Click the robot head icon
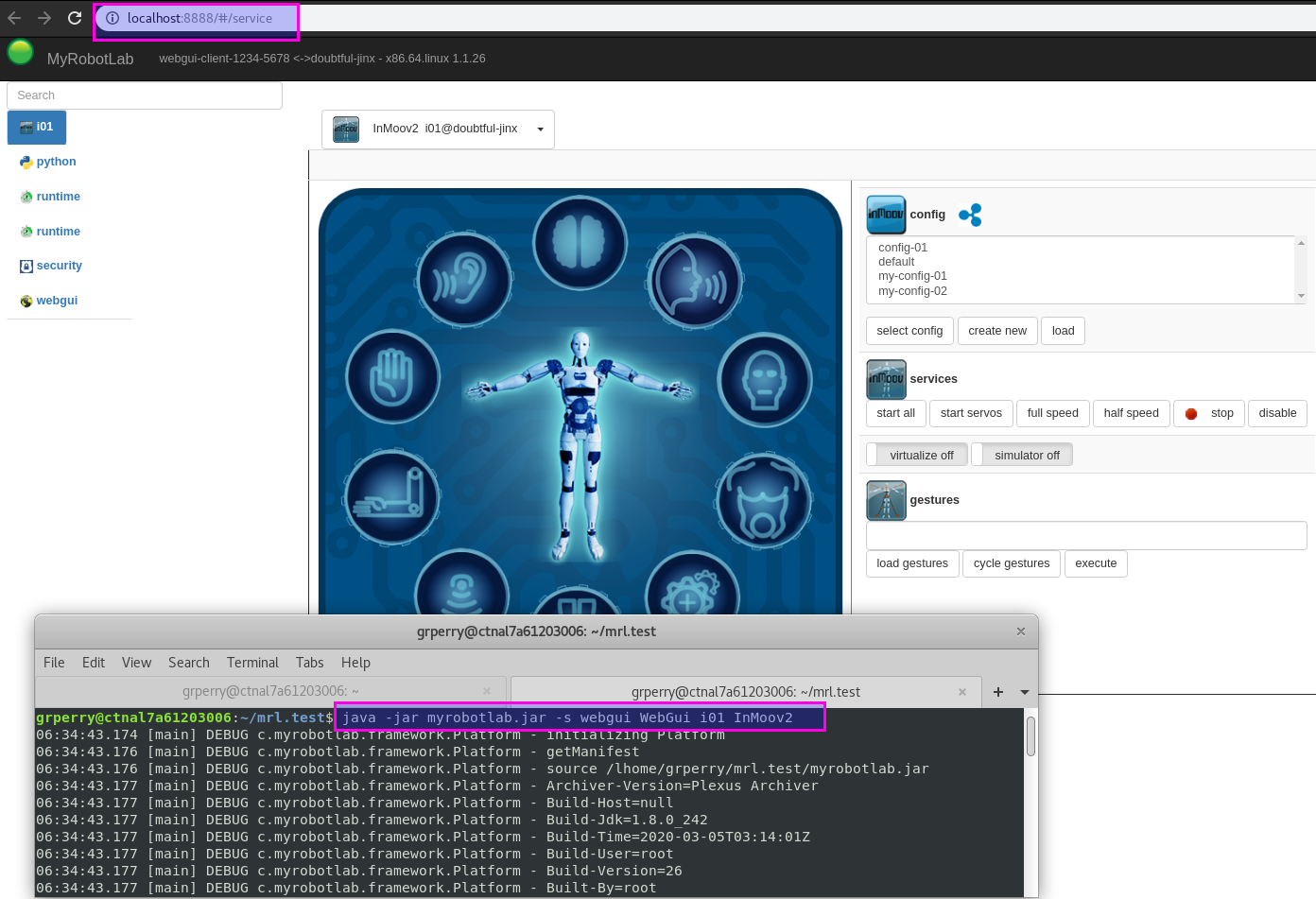Image resolution: width=1316 pixels, height=899 pixels. [765, 380]
